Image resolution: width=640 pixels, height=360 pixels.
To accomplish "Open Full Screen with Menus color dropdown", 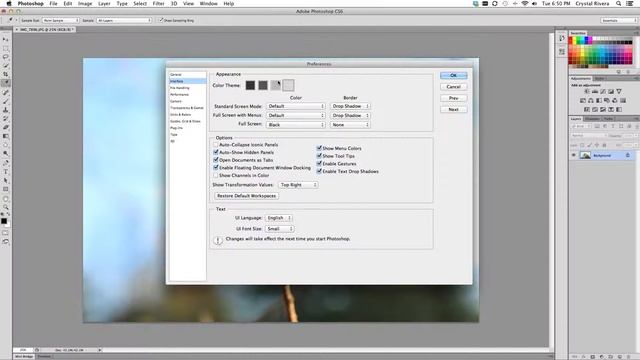I will (296, 116).
